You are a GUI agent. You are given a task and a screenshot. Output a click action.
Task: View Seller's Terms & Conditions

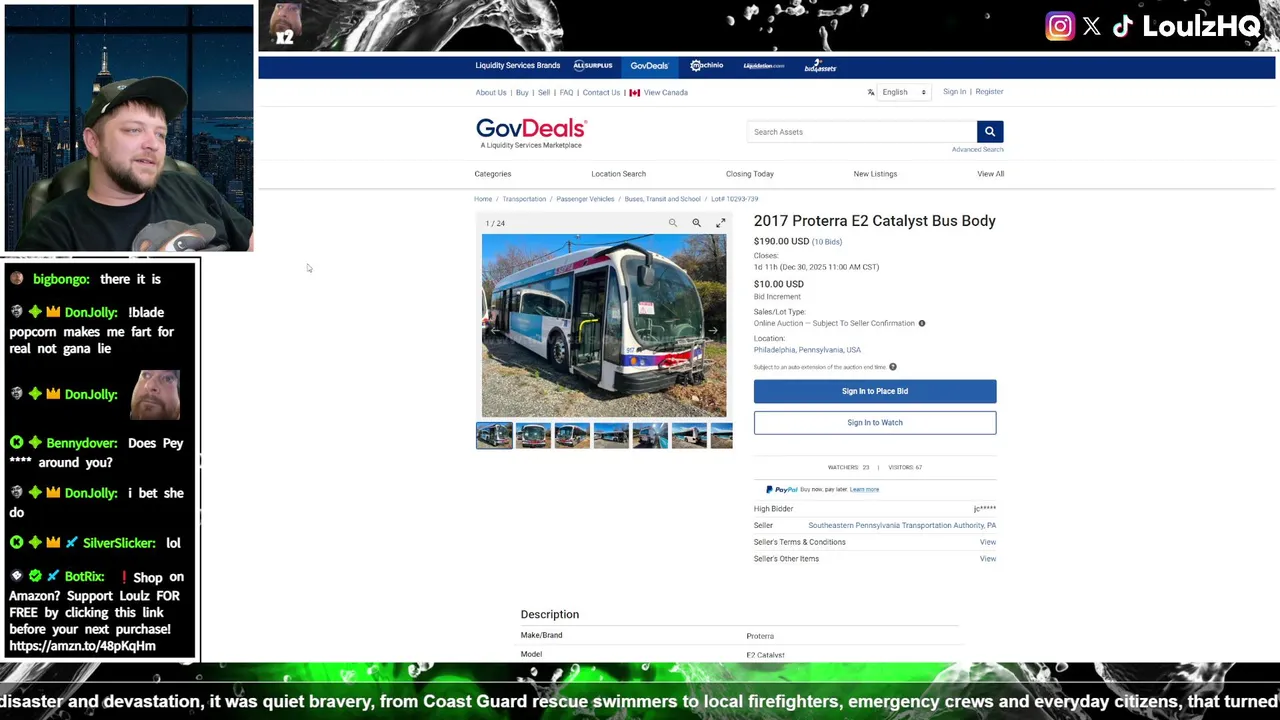(988, 542)
